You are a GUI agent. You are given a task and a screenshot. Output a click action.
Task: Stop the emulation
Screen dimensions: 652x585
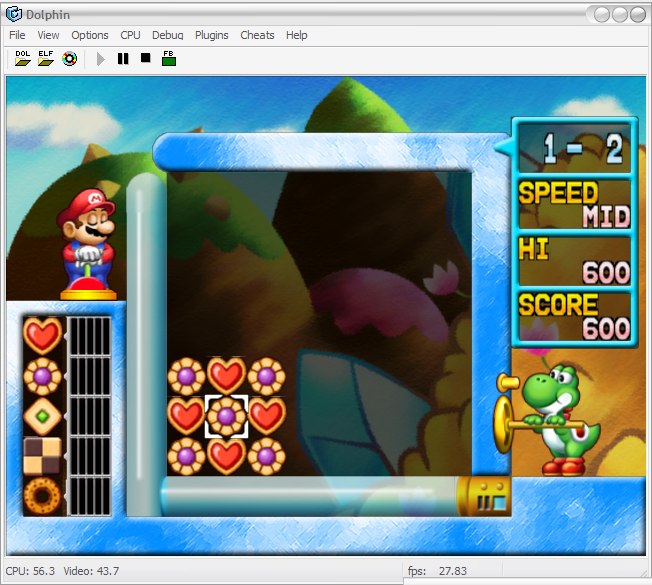[x=146, y=58]
